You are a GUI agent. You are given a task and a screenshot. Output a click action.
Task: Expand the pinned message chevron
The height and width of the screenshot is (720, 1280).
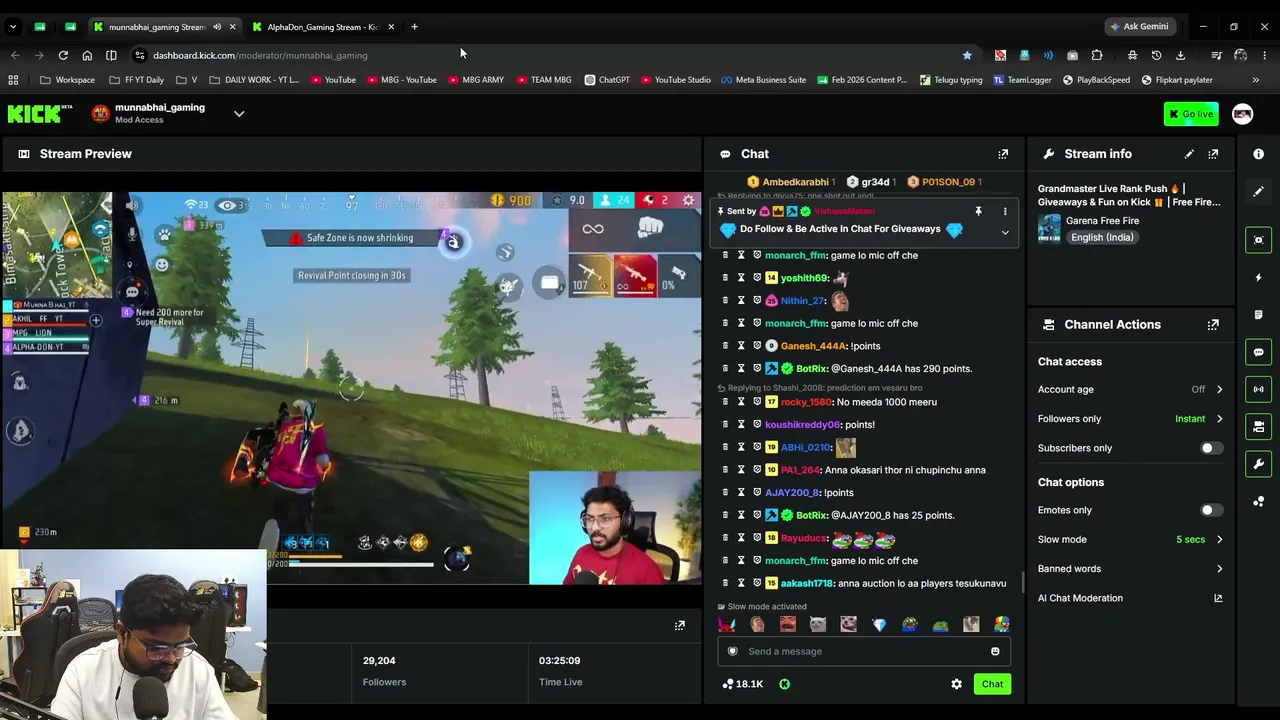click(x=1005, y=232)
